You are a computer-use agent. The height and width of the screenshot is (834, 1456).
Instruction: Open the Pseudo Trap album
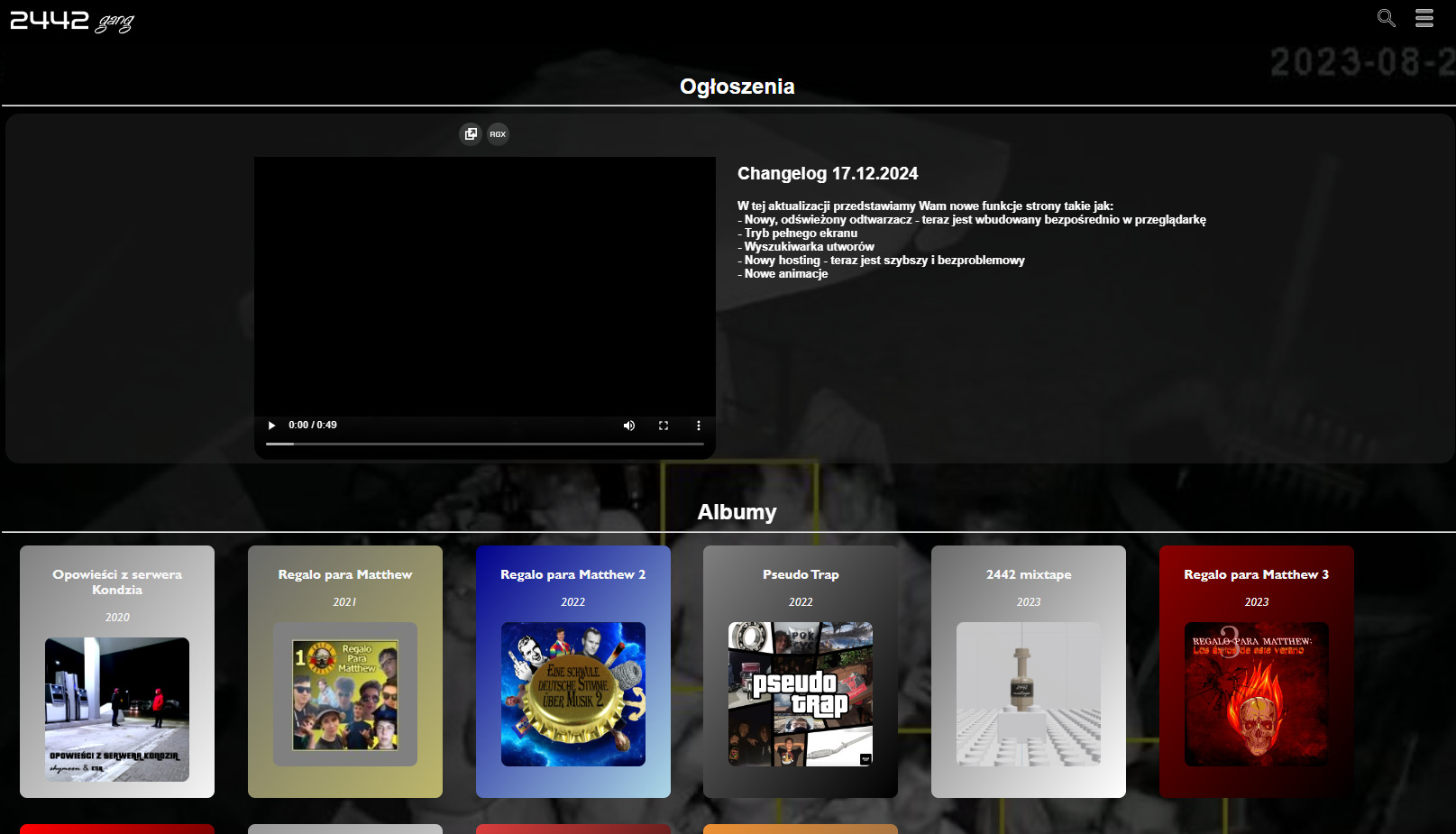[x=800, y=671]
